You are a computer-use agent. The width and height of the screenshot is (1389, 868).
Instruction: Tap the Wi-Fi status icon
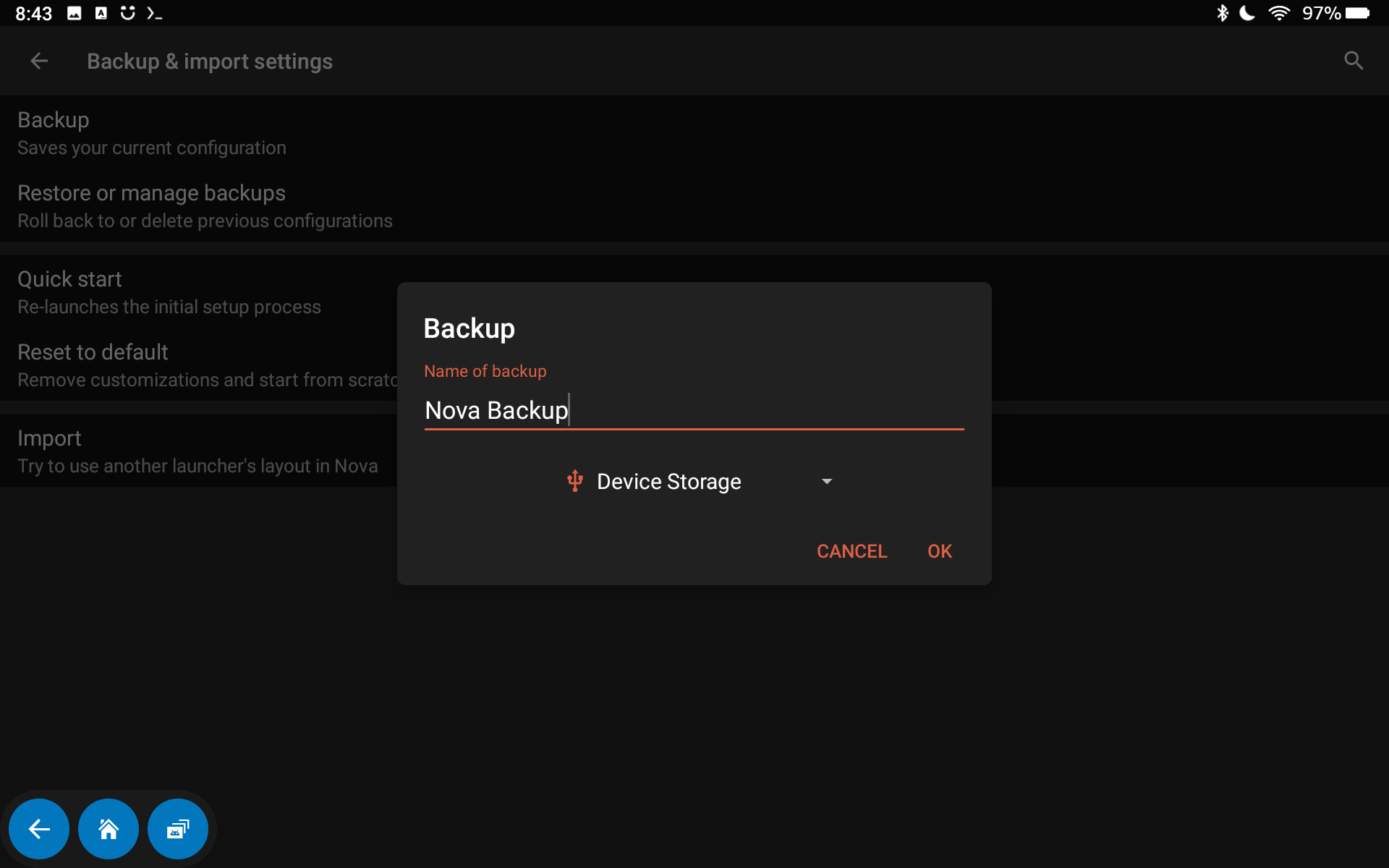pos(1279,13)
